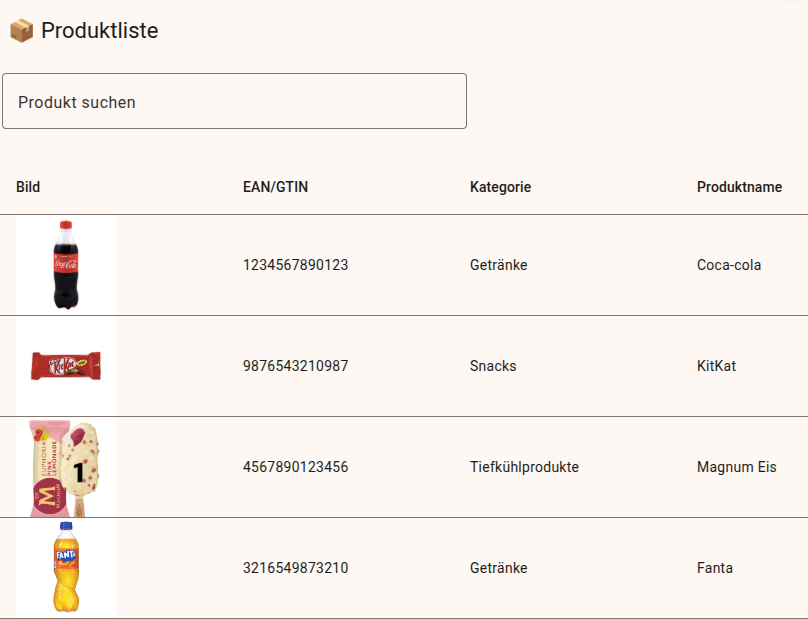Open the Magnum ice cream product image
Viewport: 808px width, 619px height.
click(x=66, y=467)
